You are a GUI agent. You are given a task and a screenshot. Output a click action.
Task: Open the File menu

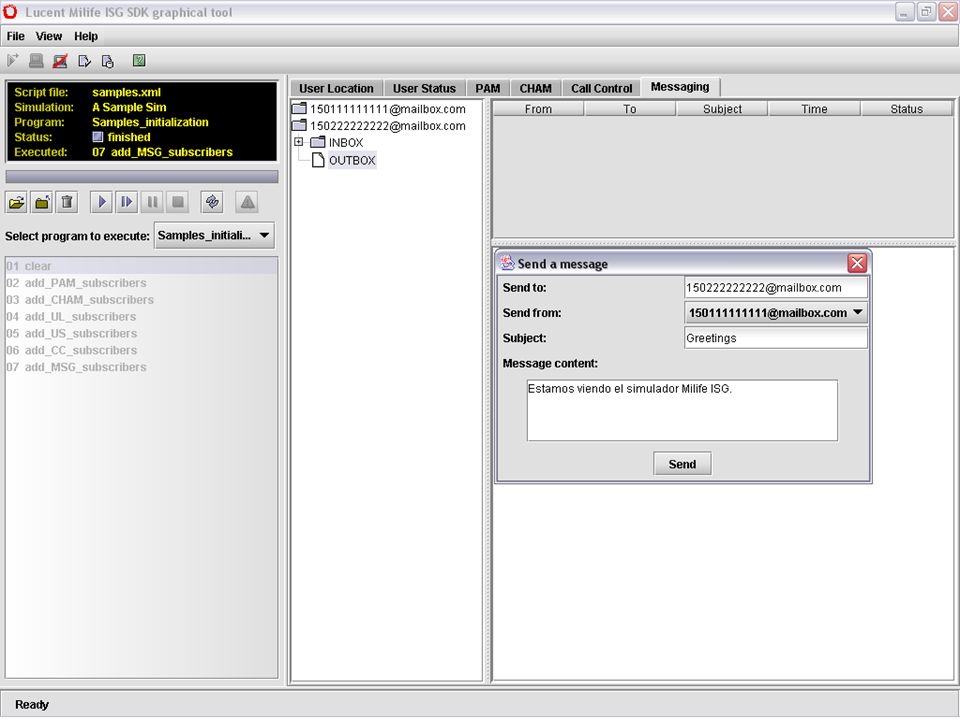pos(15,36)
